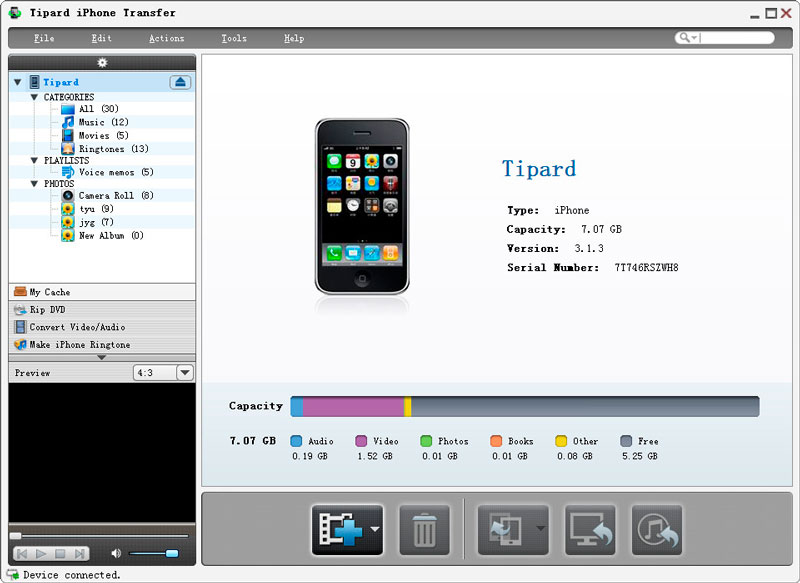This screenshot has width=800, height=583.
Task: Open the 4:3 aspect ratio dropdown
Action: (184, 373)
